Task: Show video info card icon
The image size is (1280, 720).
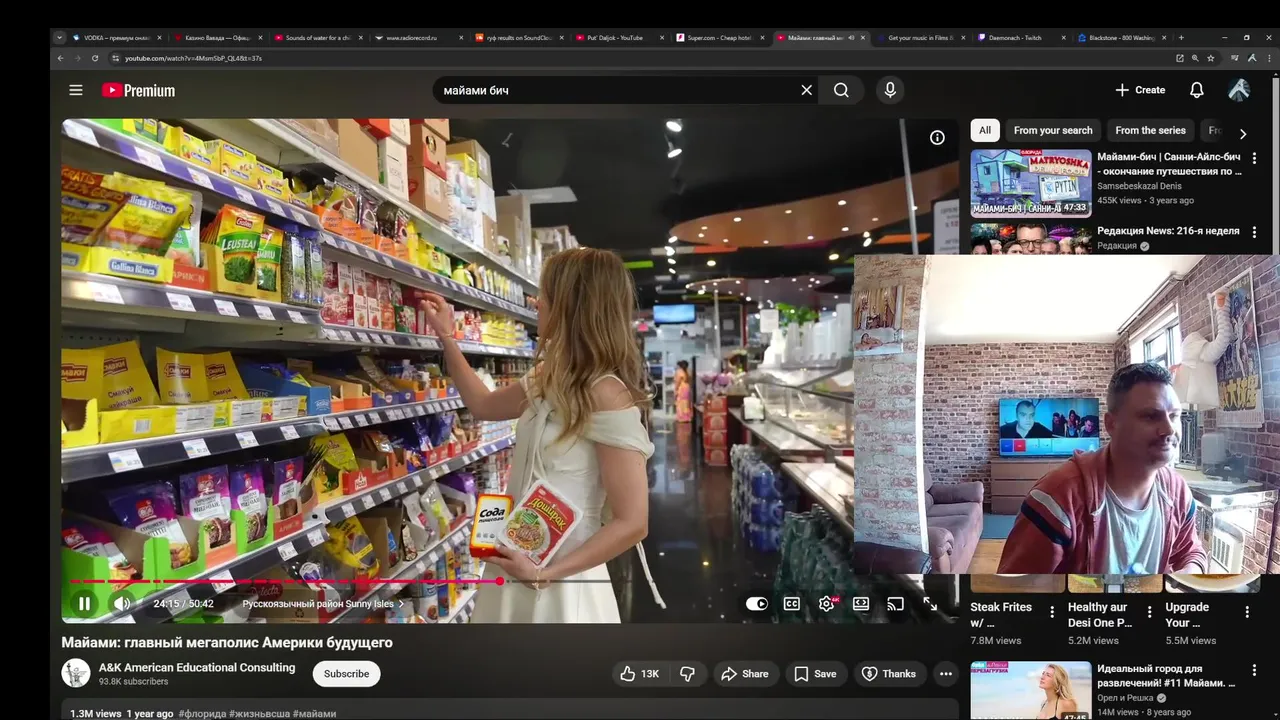Action: (x=937, y=138)
